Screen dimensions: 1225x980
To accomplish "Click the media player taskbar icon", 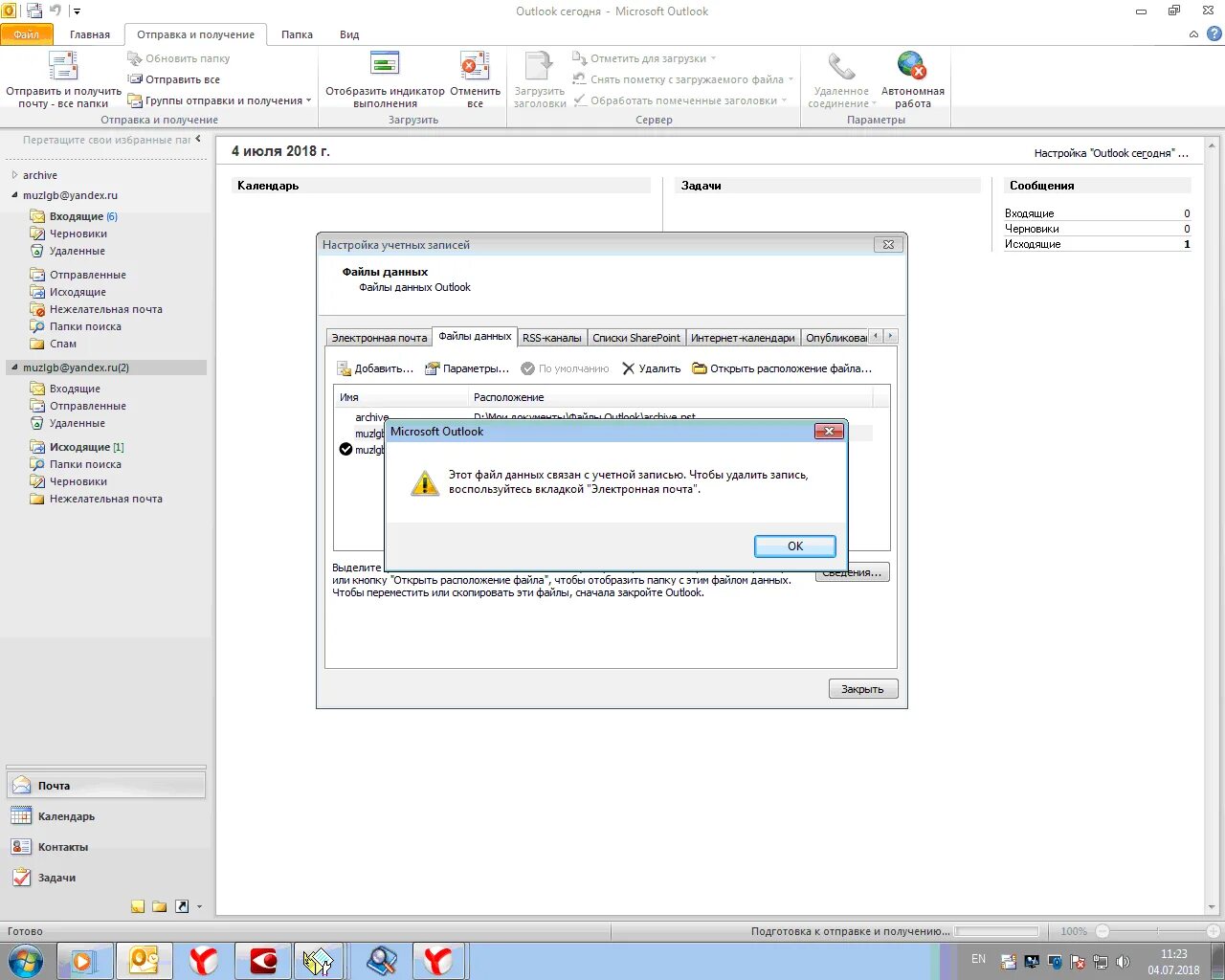I will click(x=85, y=960).
